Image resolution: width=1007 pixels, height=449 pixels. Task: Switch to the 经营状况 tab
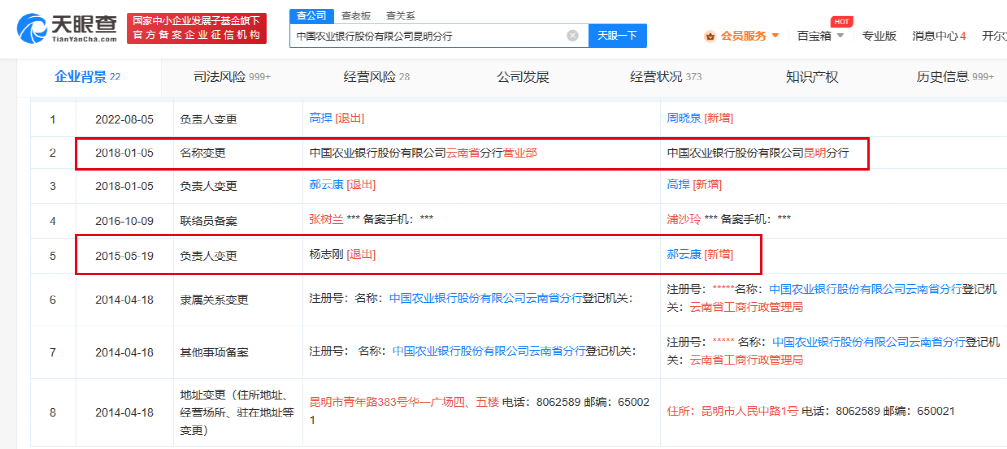[666, 78]
